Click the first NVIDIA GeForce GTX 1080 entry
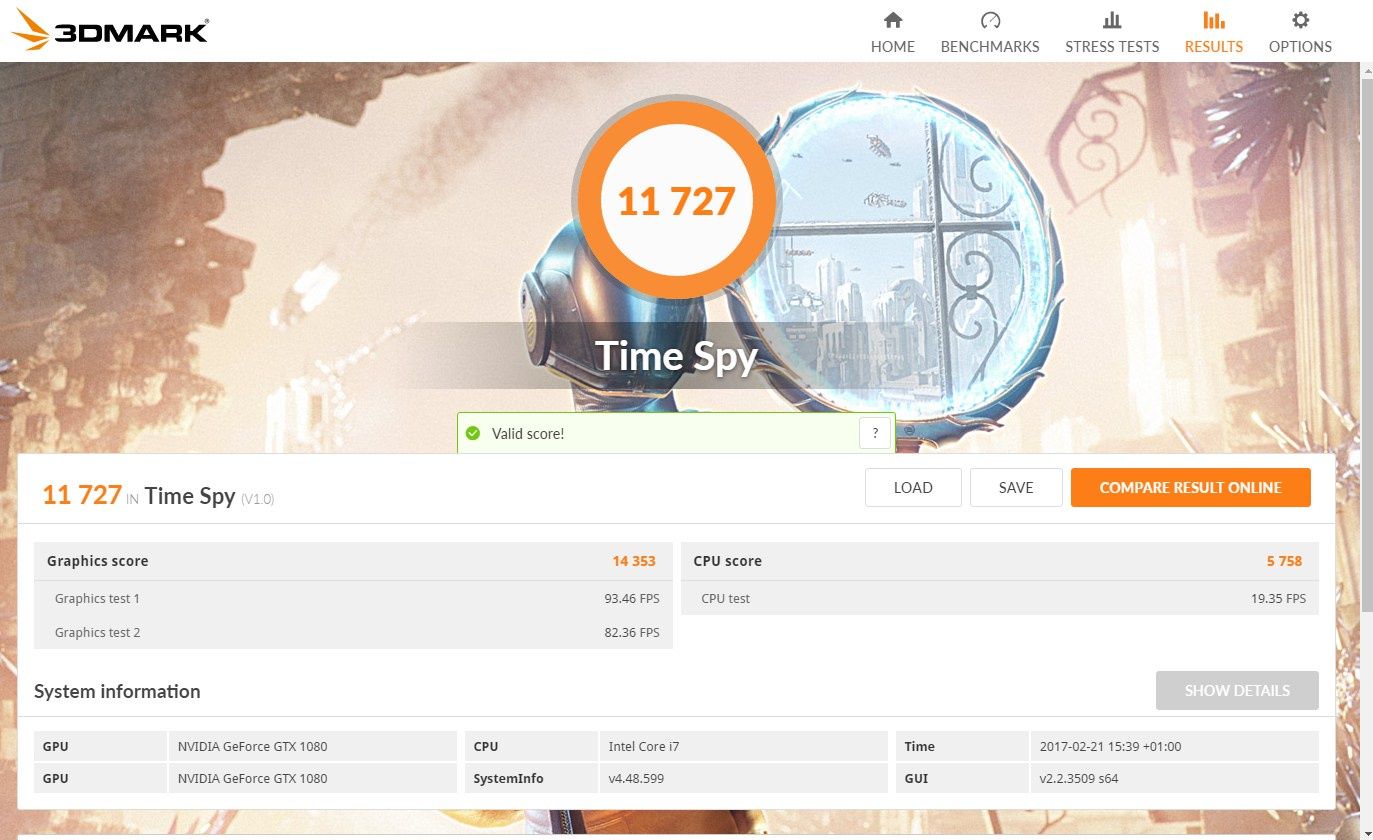1373x840 pixels. coord(252,746)
